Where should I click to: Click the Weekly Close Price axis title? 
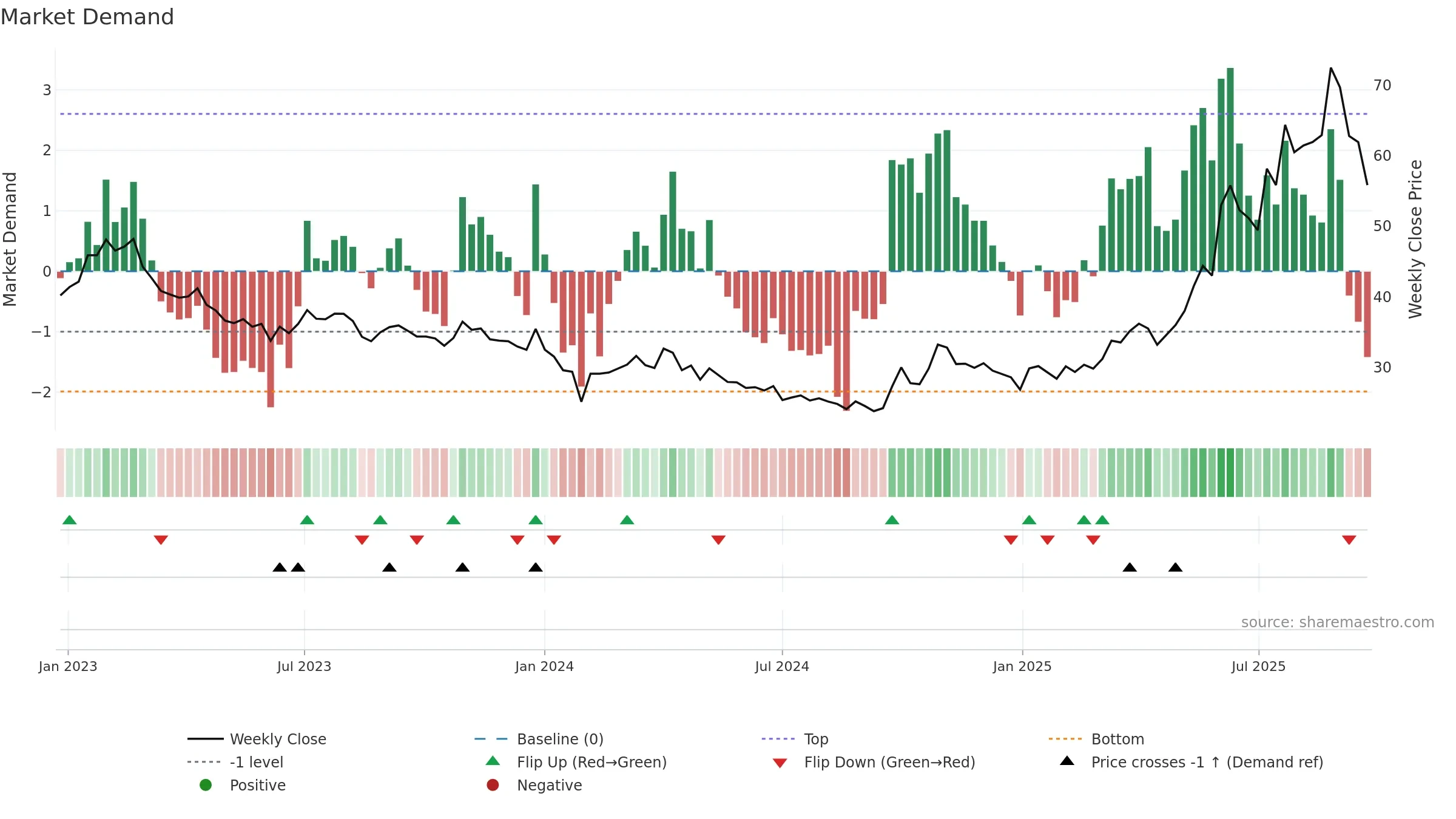tap(1415, 239)
